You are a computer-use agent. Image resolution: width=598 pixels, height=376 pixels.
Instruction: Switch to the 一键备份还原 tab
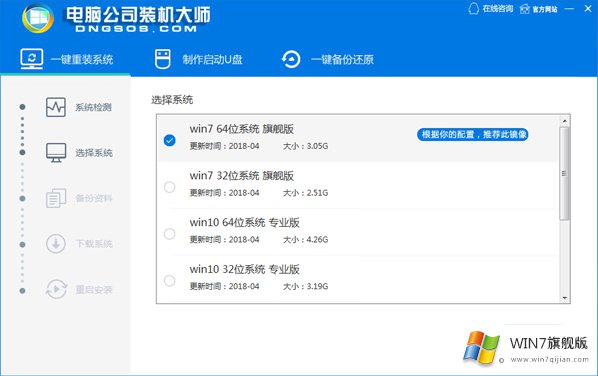pyautogui.click(x=328, y=59)
